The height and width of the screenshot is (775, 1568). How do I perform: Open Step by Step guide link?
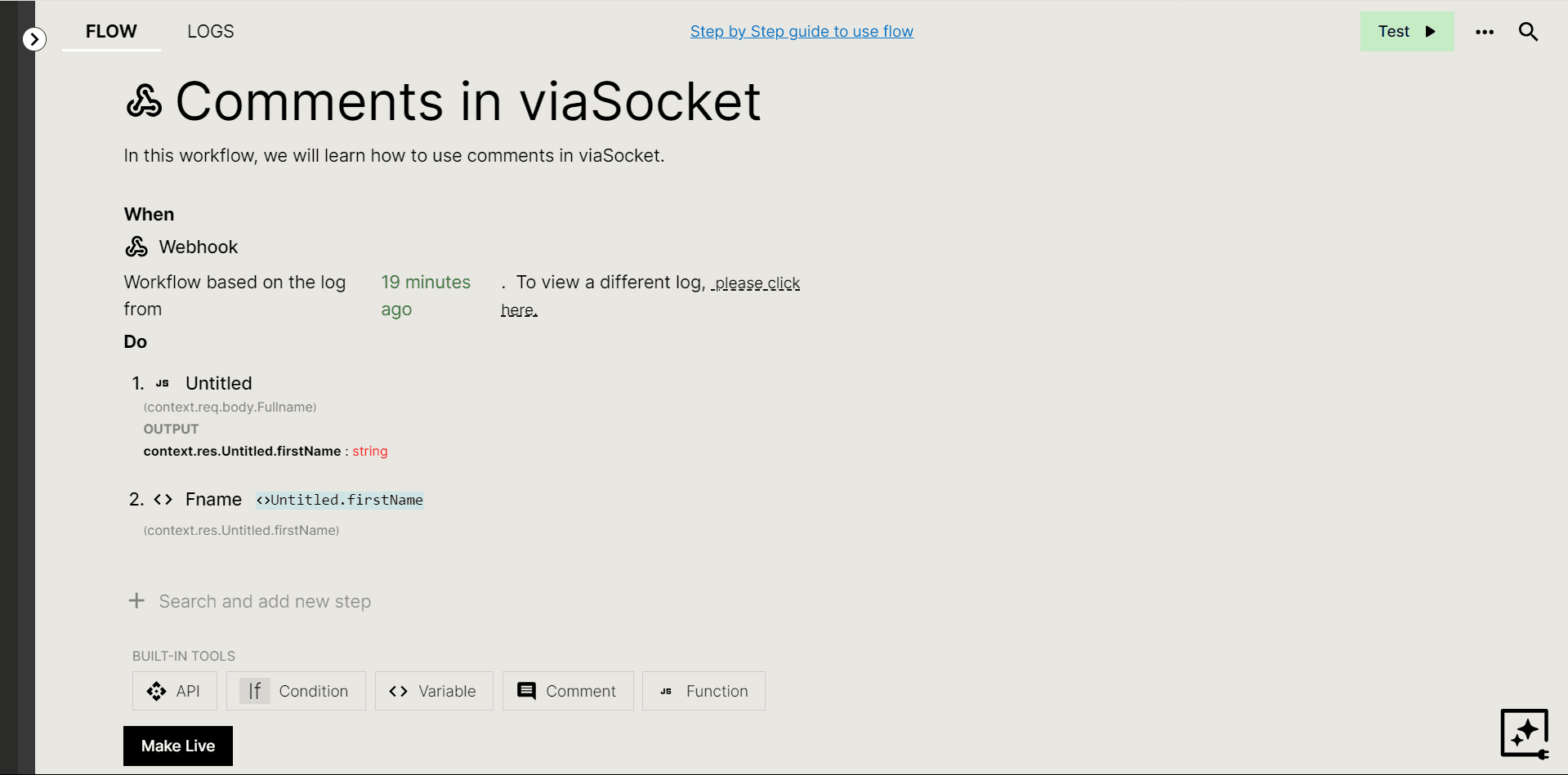(x=802, y=31)
